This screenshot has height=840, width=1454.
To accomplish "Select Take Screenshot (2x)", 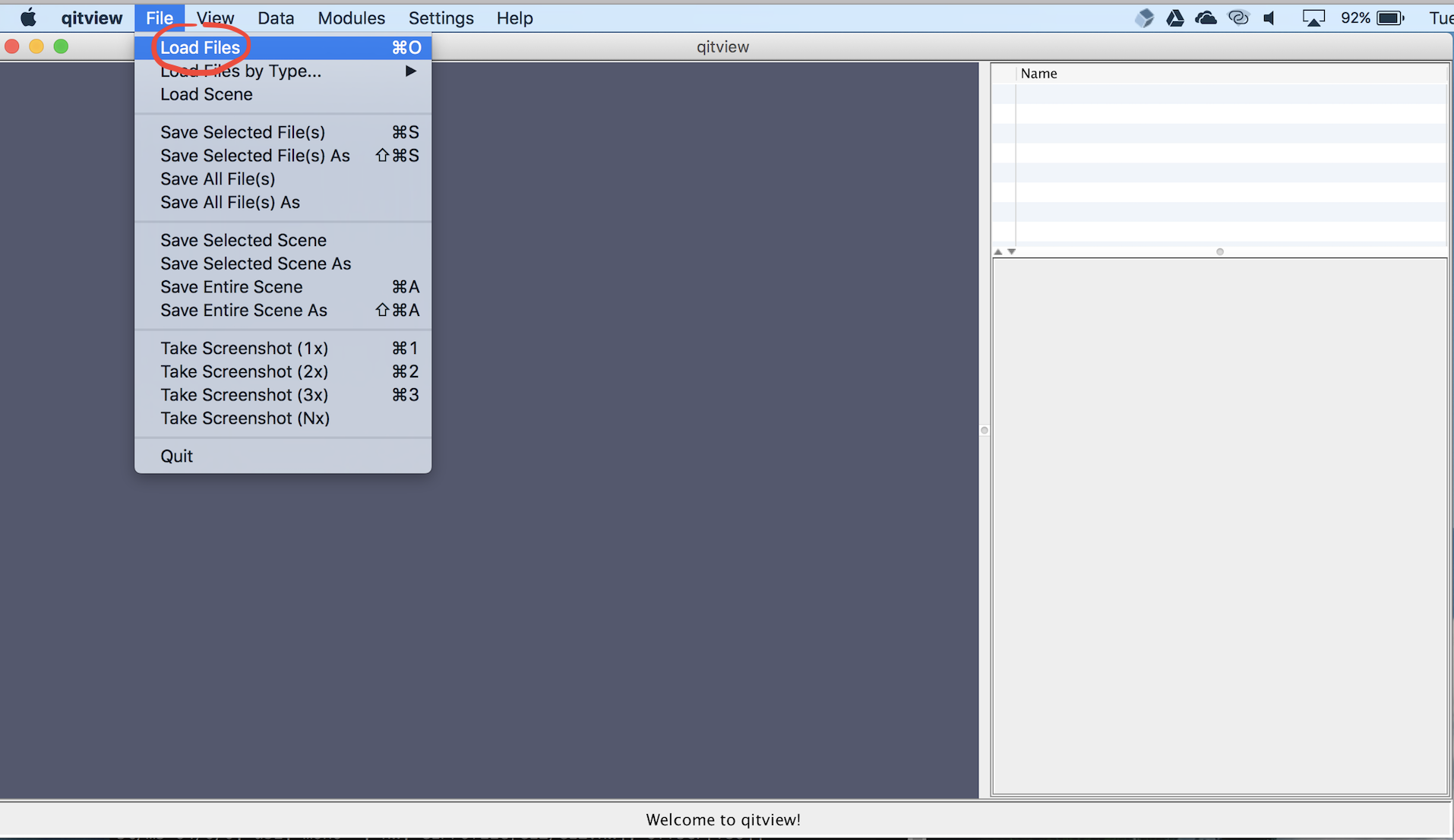I will (x=244, y=371).
